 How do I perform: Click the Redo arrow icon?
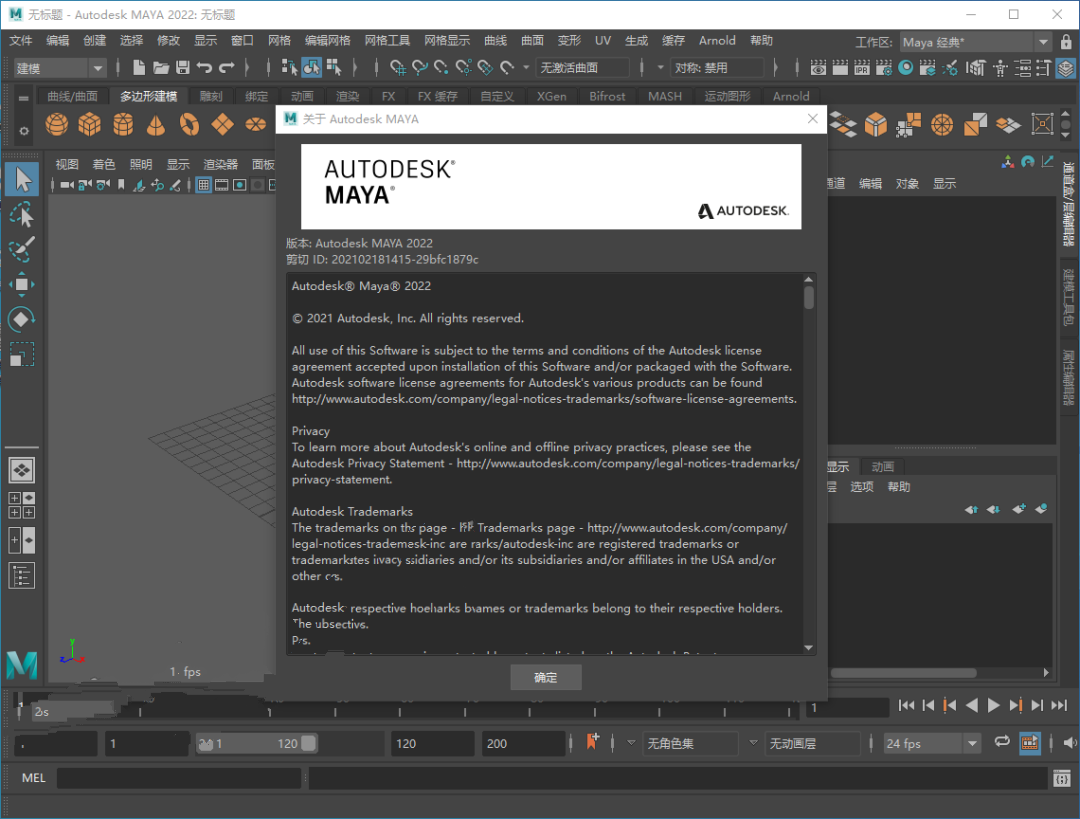[x=226, y=68]
